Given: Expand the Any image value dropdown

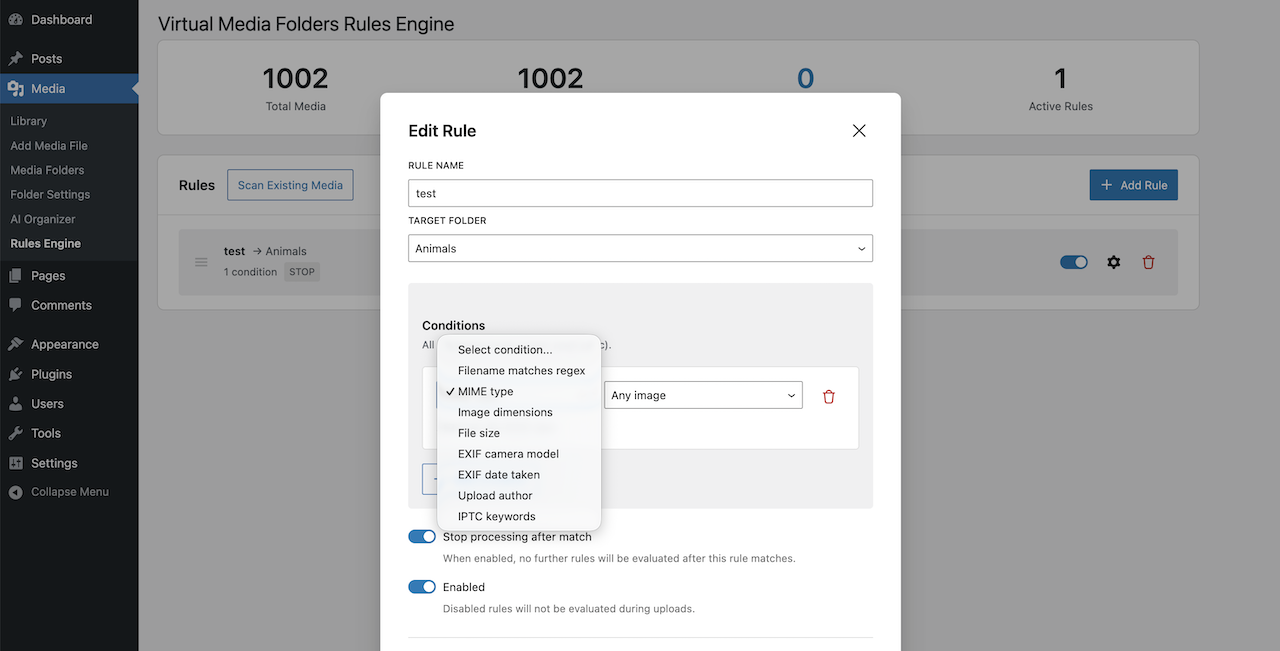Looking at the screenshot, I should [x=703, y=395].
